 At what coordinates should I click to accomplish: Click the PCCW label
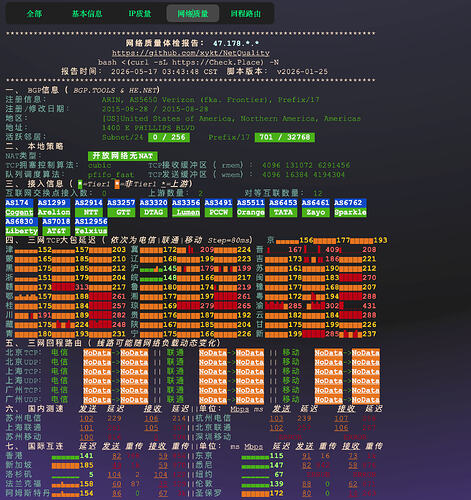pos(218,212)
